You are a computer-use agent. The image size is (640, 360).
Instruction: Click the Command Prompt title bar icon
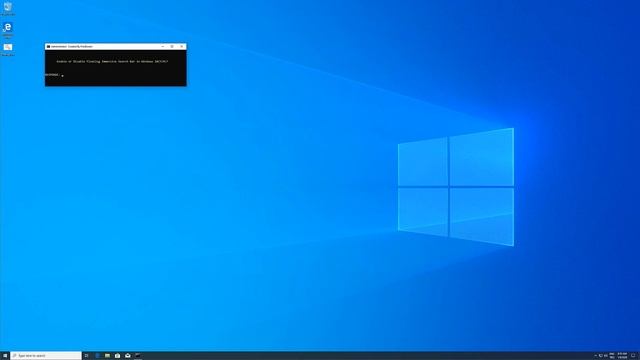point(48,47)
